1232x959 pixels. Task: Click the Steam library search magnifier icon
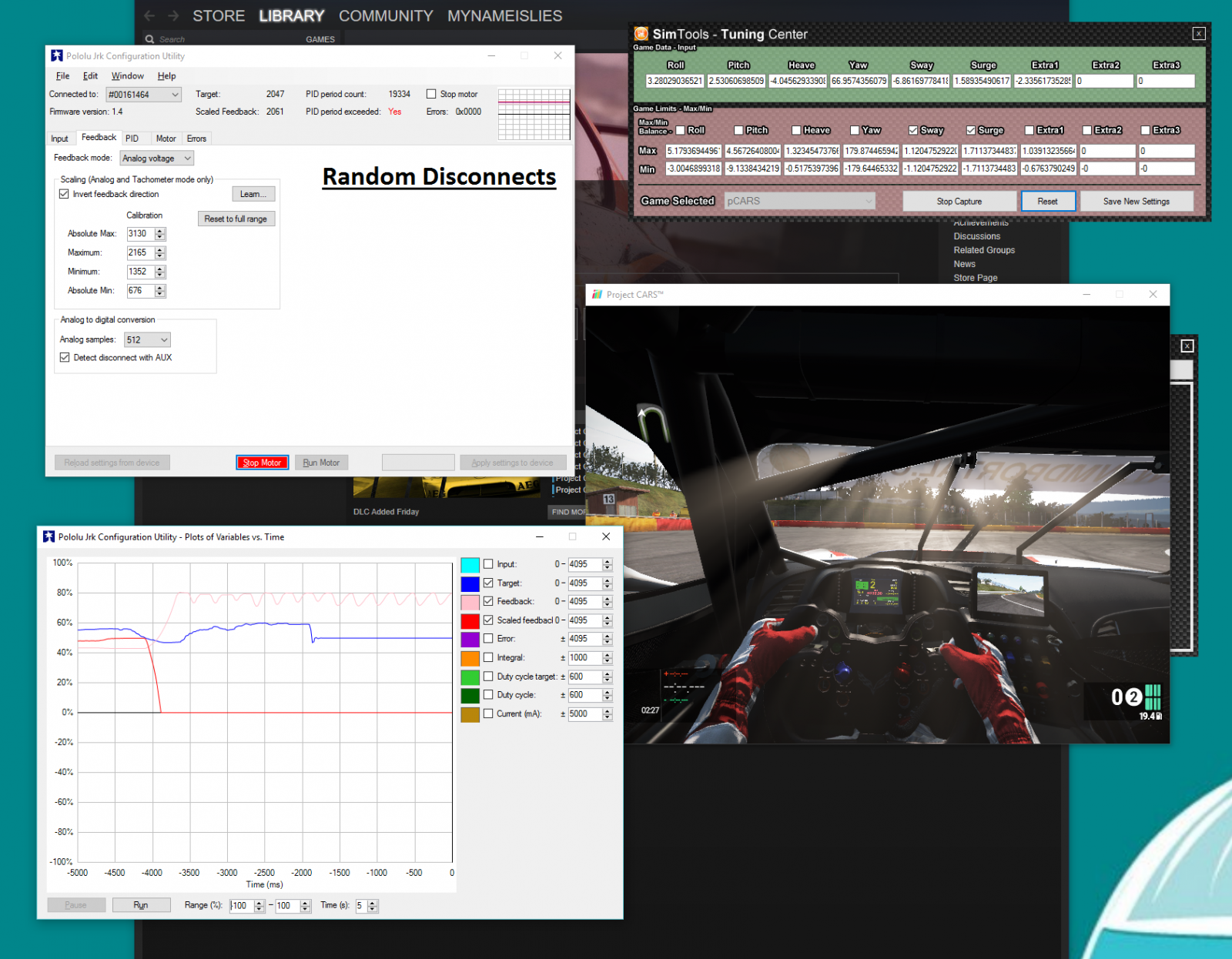(x=149, y=39)
